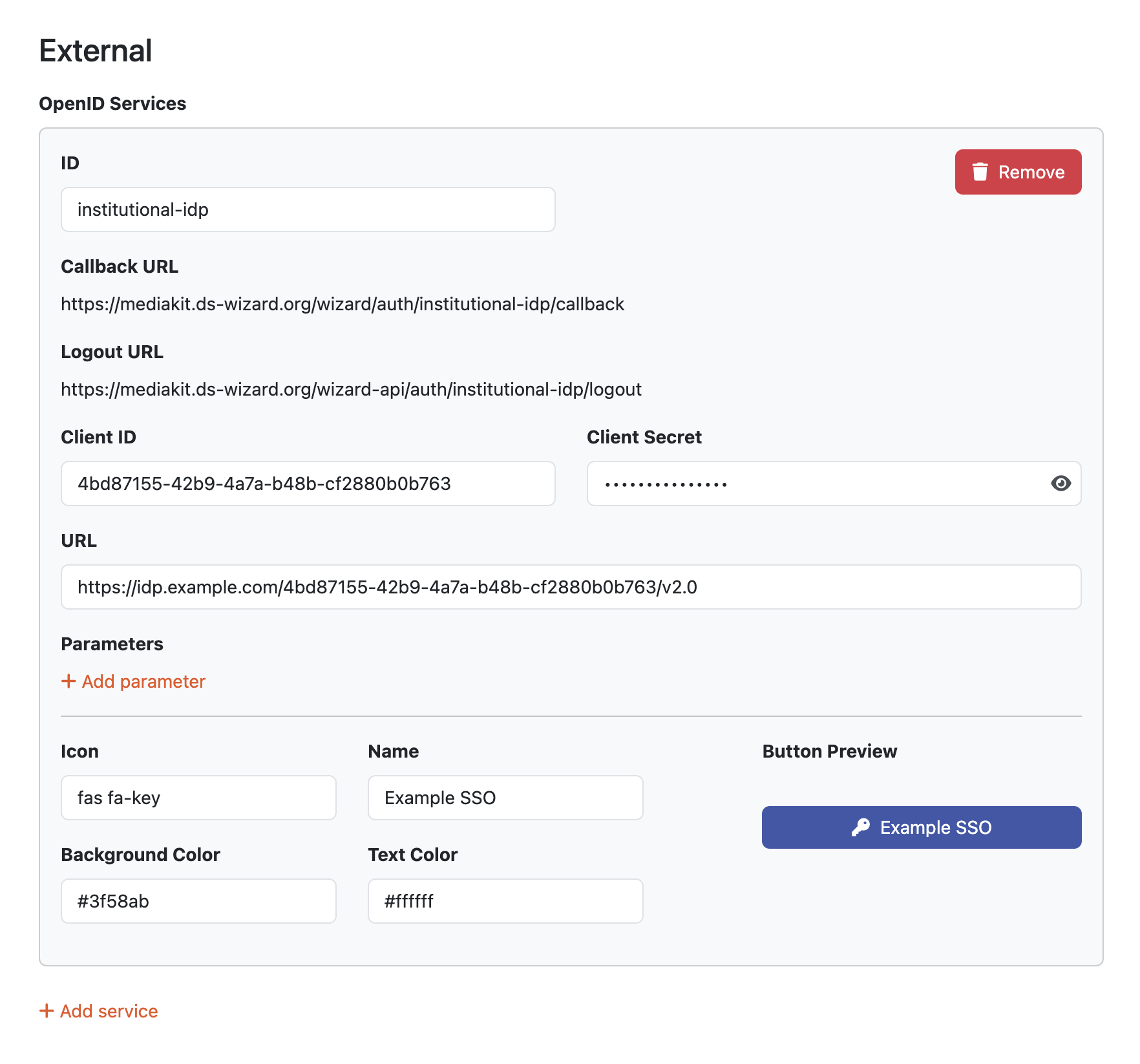Screen dimensions: 1140x1064
Task: Click into the Client Secret field
Action: tap(834, 484)
